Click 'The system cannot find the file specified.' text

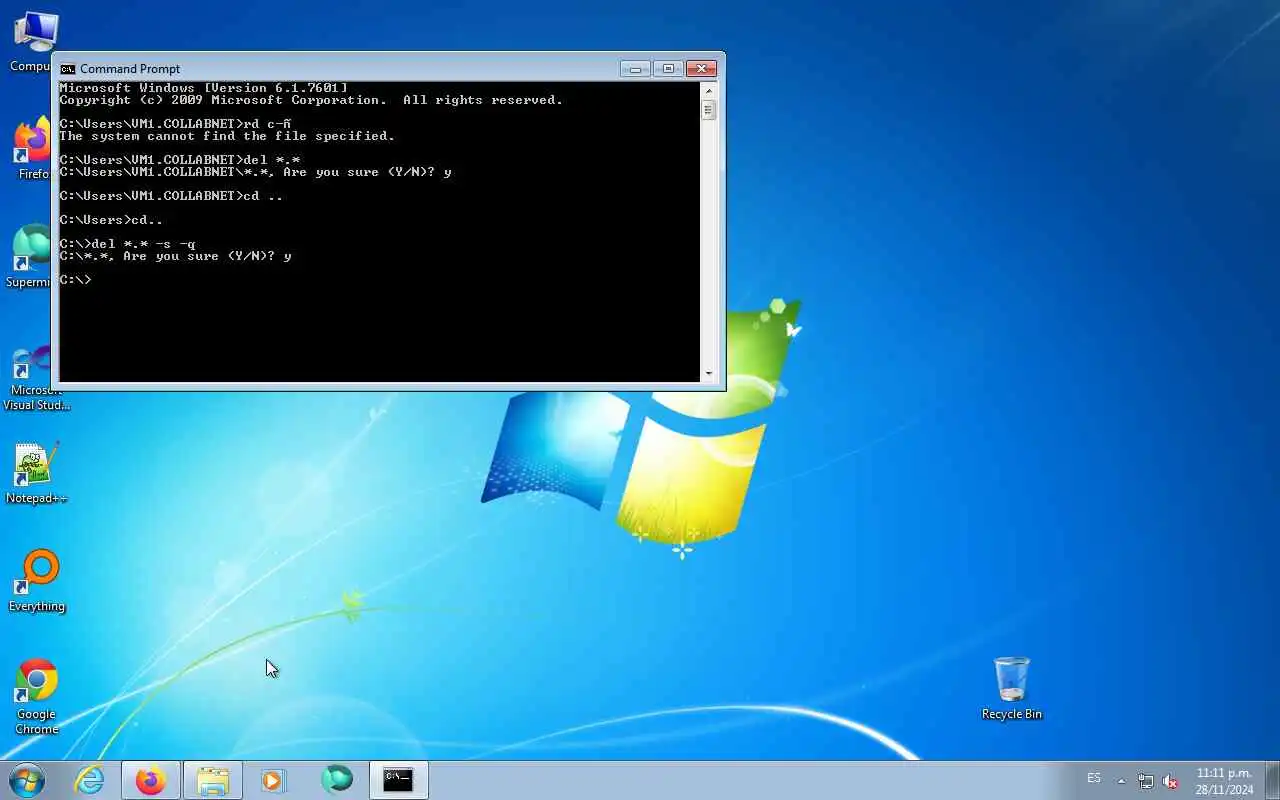click(x=227, y=136)
